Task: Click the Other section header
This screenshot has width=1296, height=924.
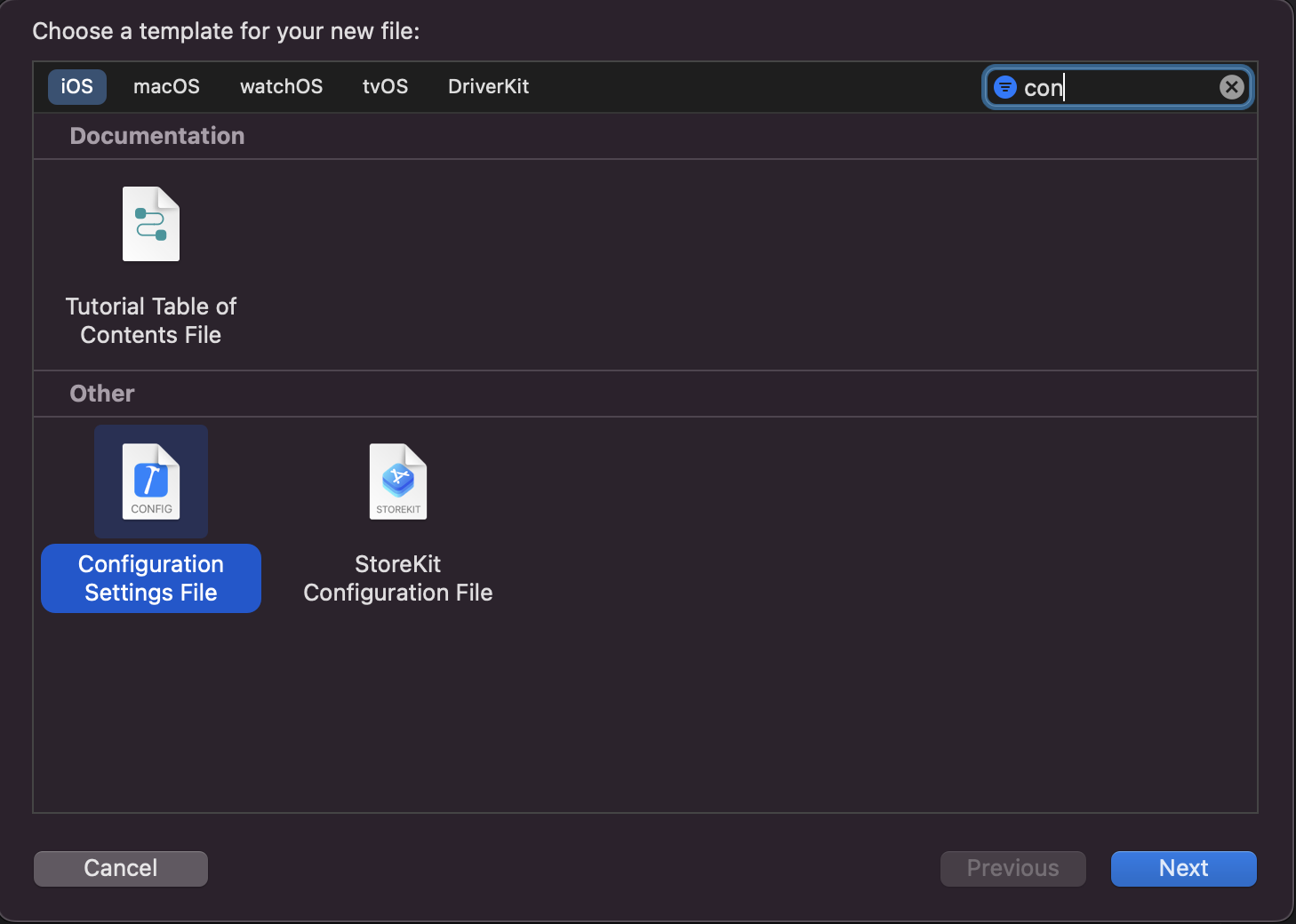Action: pos(102,394)
